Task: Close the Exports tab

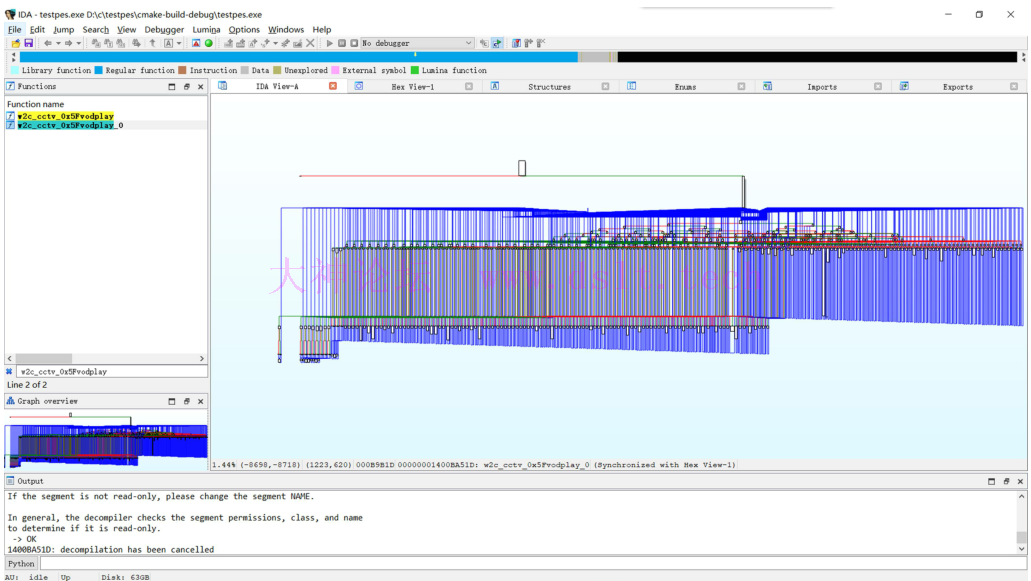Action: 1014,86
